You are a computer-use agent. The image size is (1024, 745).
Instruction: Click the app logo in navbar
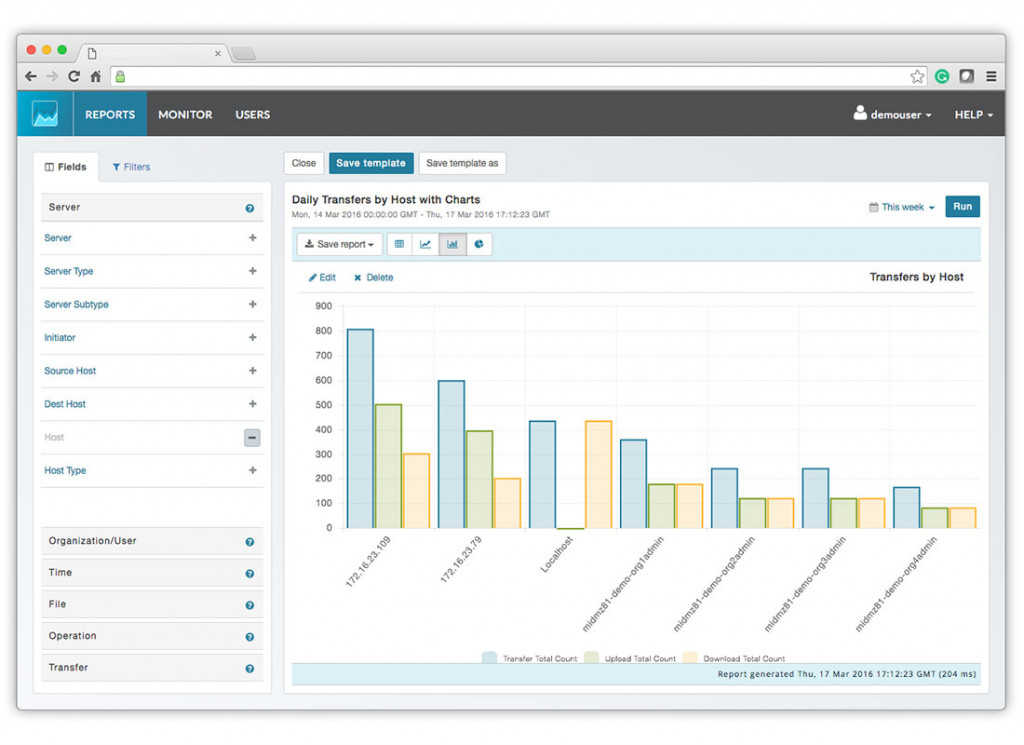click(45, 114)
